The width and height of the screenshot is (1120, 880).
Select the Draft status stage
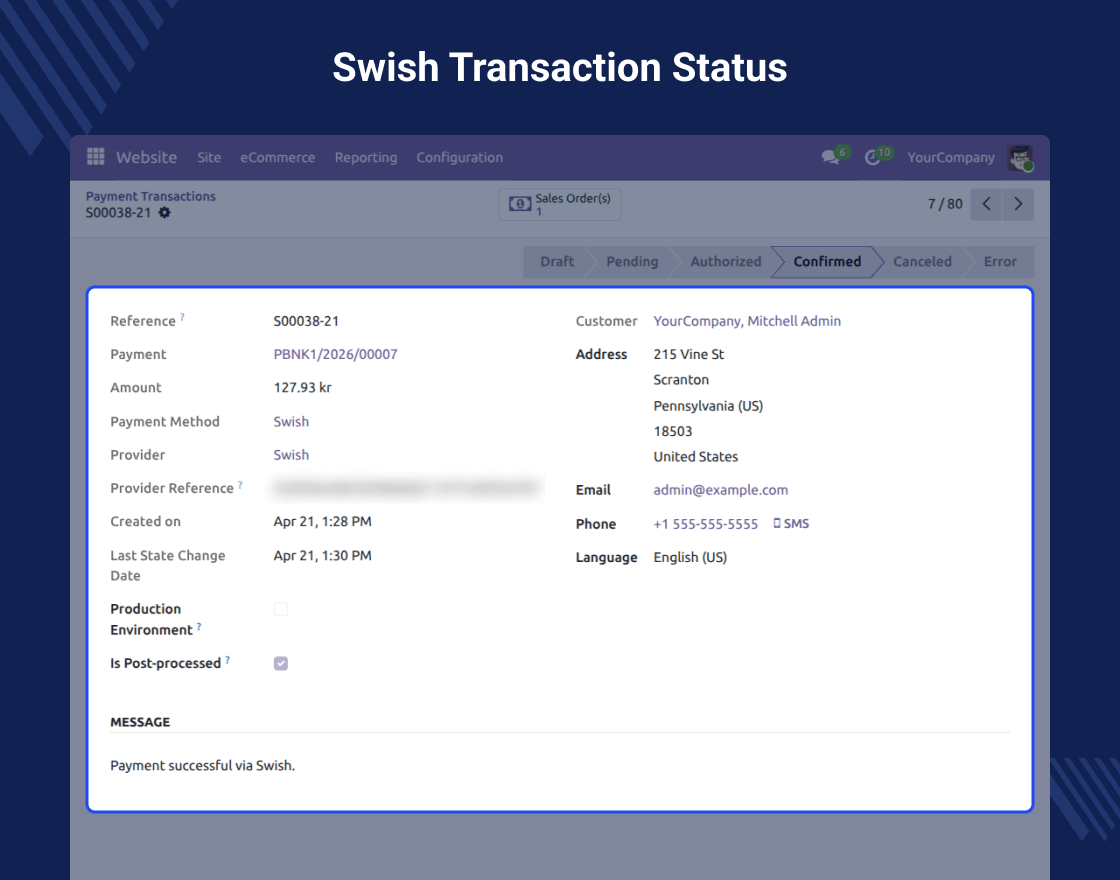coord(557,261)
